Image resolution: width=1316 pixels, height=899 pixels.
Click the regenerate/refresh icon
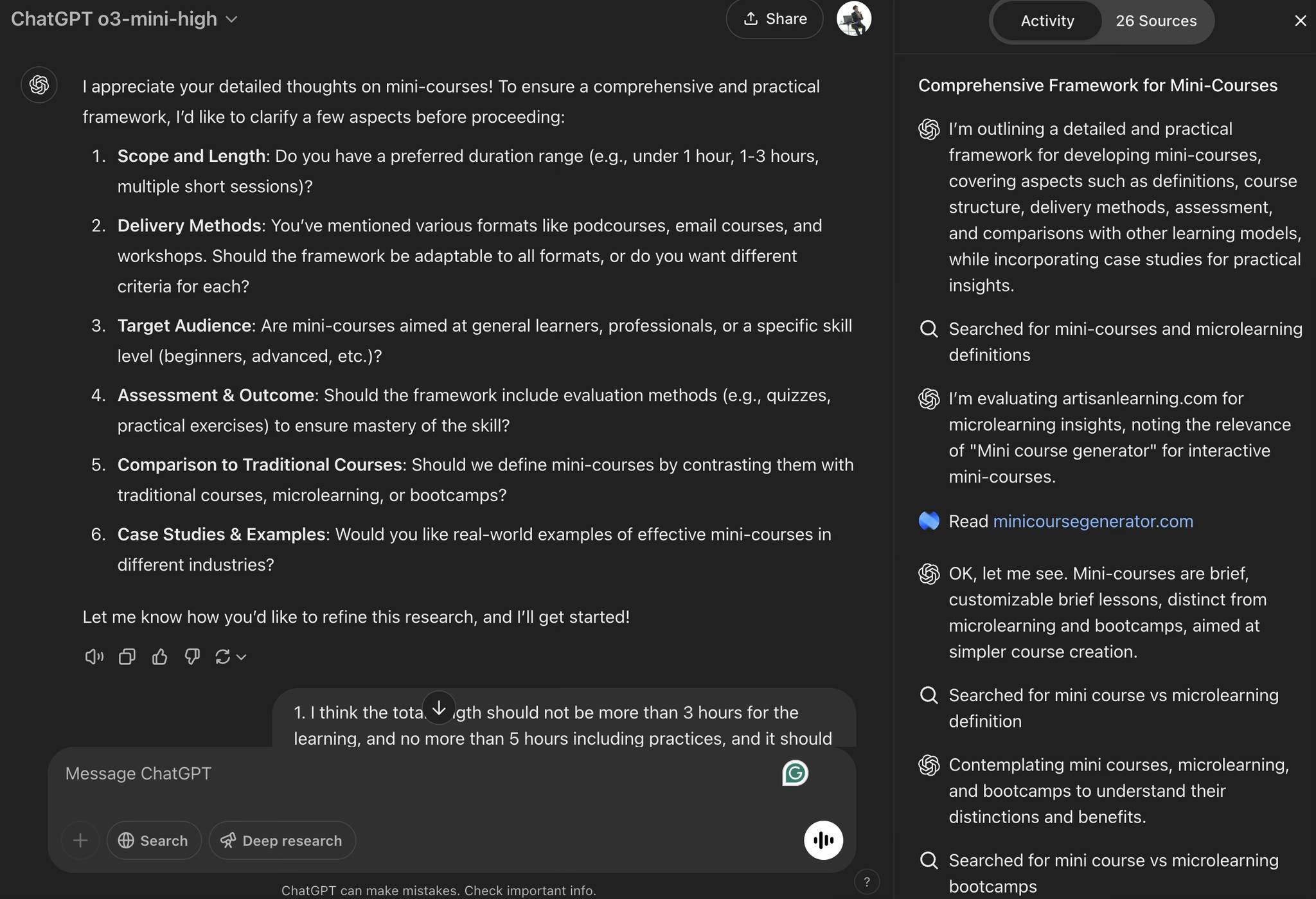[223, 657]
